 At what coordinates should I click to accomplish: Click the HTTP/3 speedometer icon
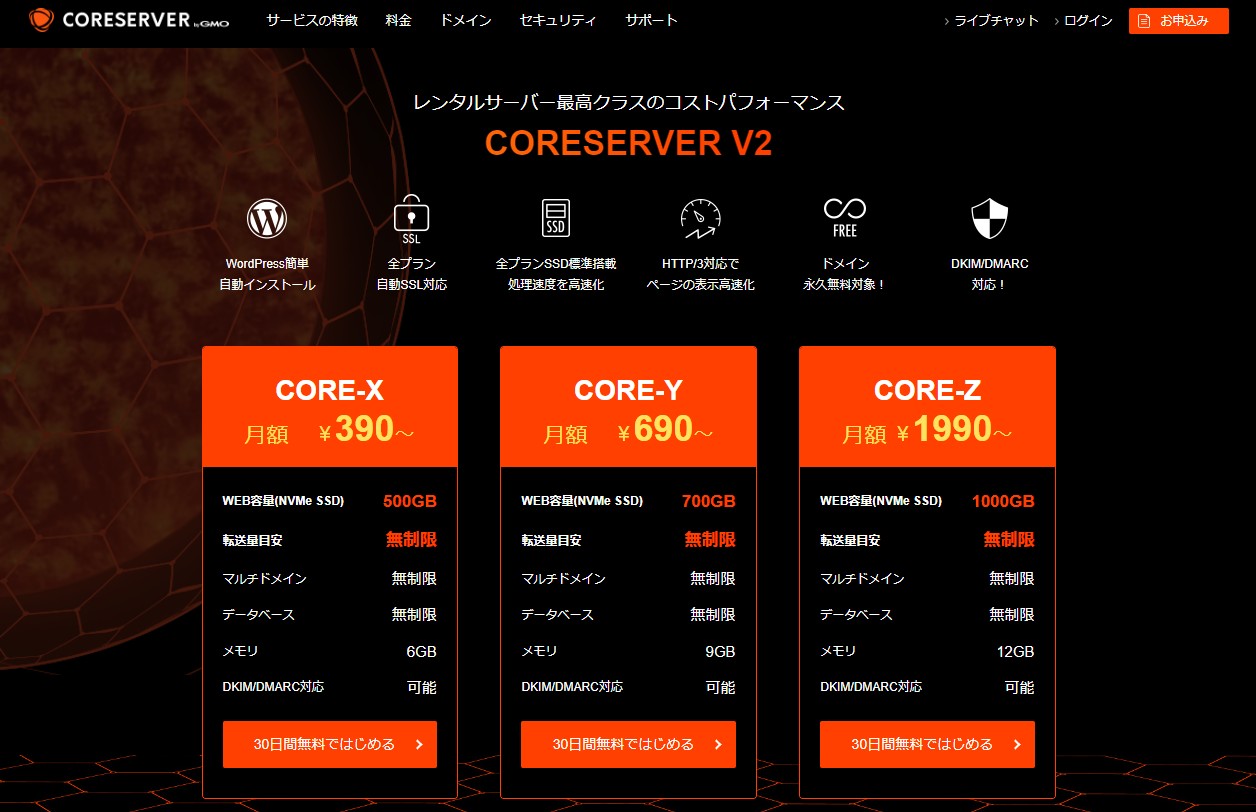[x=700, y=218]
